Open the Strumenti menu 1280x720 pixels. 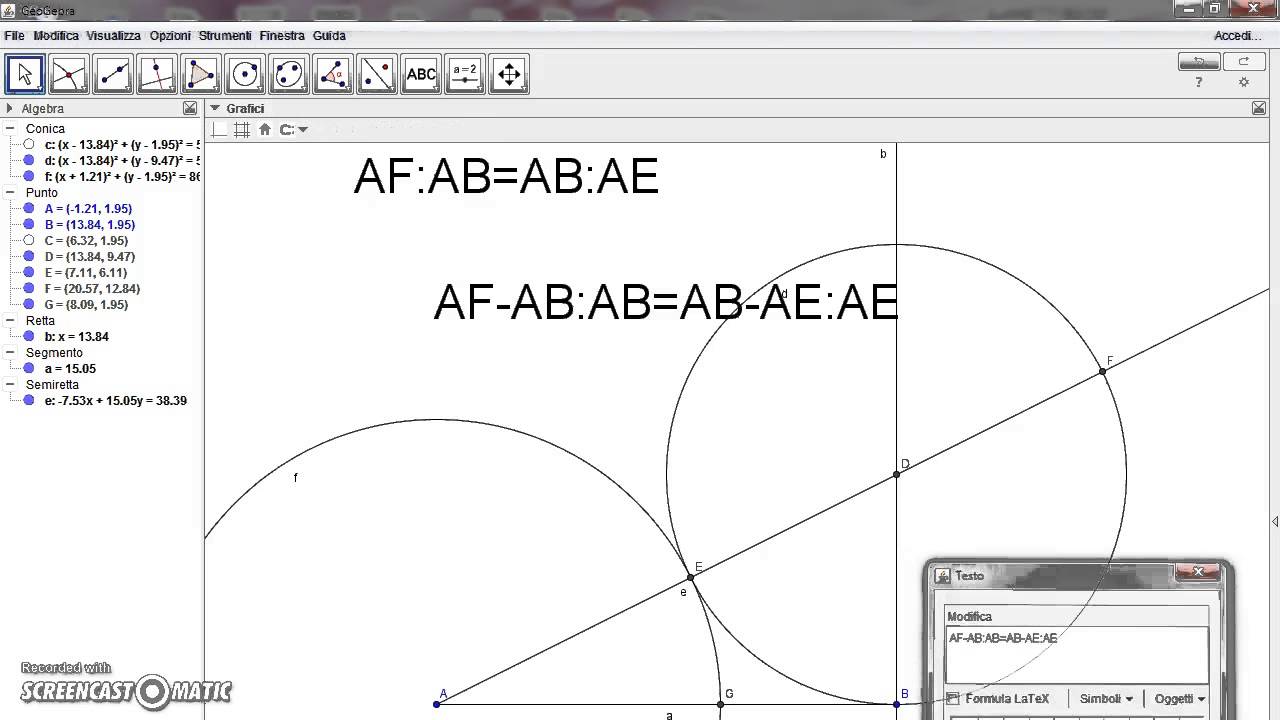[x=225, y=35]
